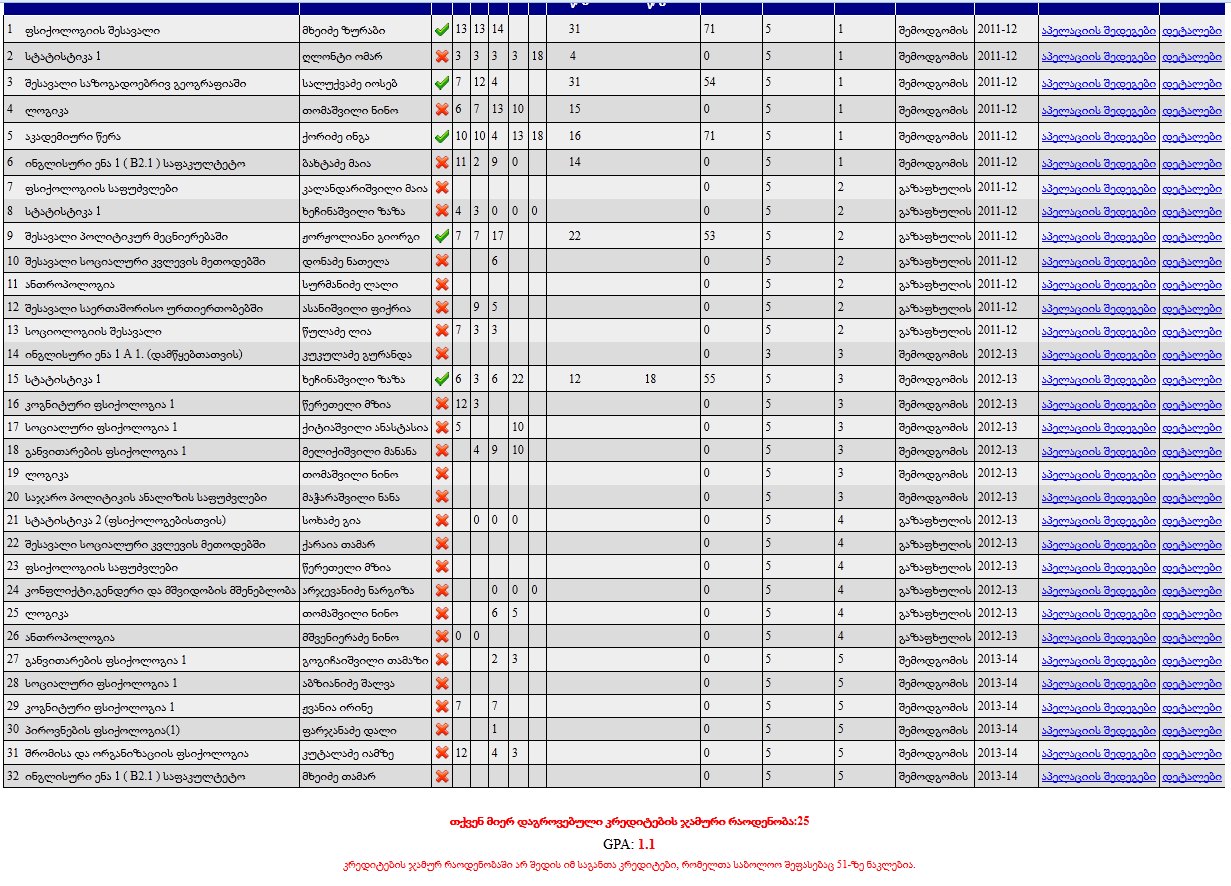
Task: Click the red cross icon in row 20
Action: (x=441, y=497)
